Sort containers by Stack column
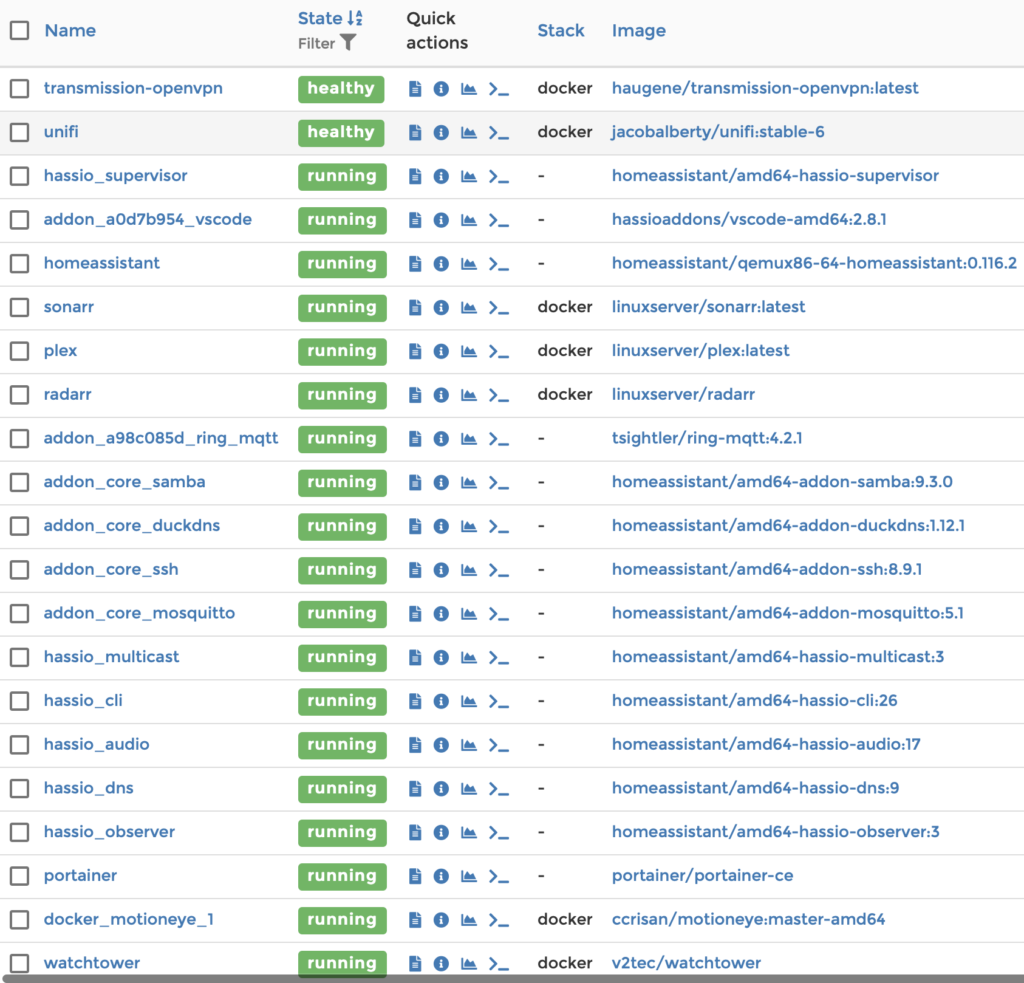This screenshot has height=983, width=1024. click(x=560, y=31)
